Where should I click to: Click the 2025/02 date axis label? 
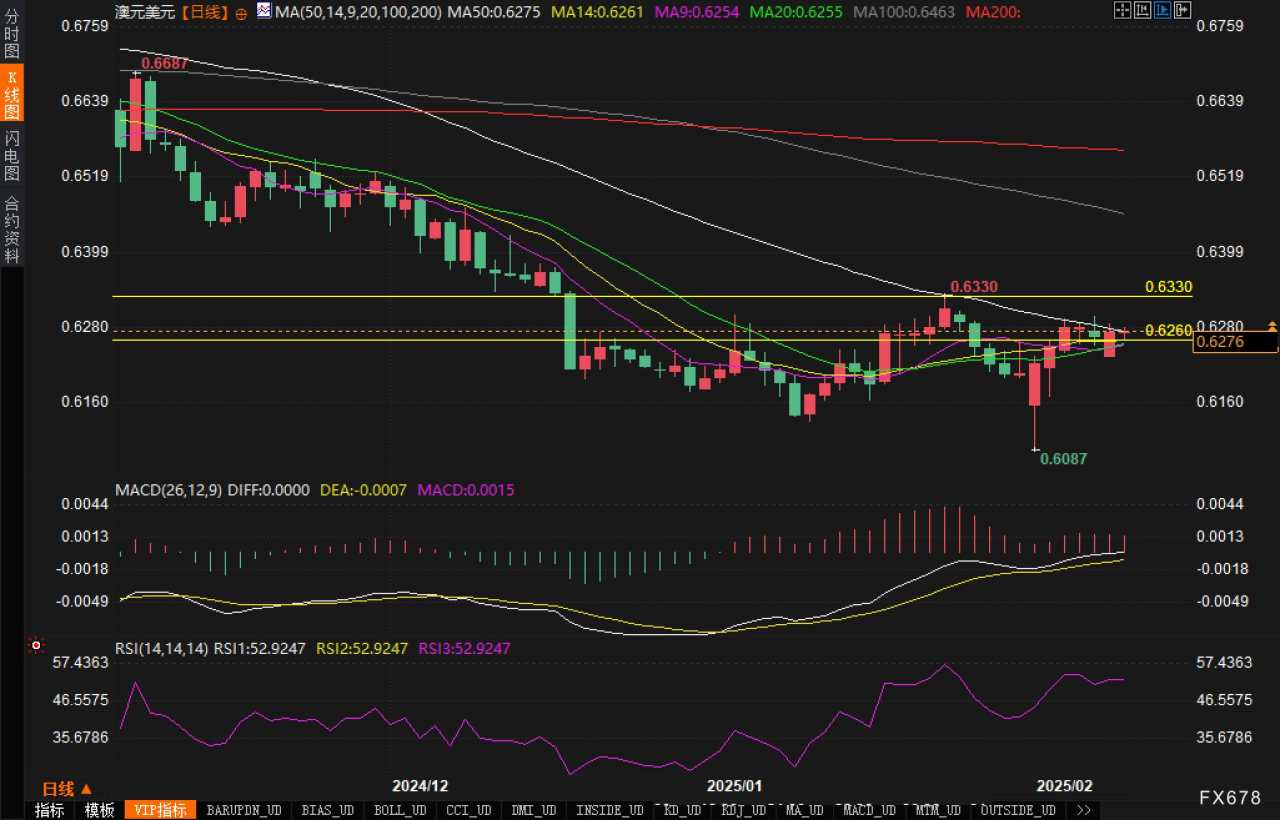coord(1066,786)
